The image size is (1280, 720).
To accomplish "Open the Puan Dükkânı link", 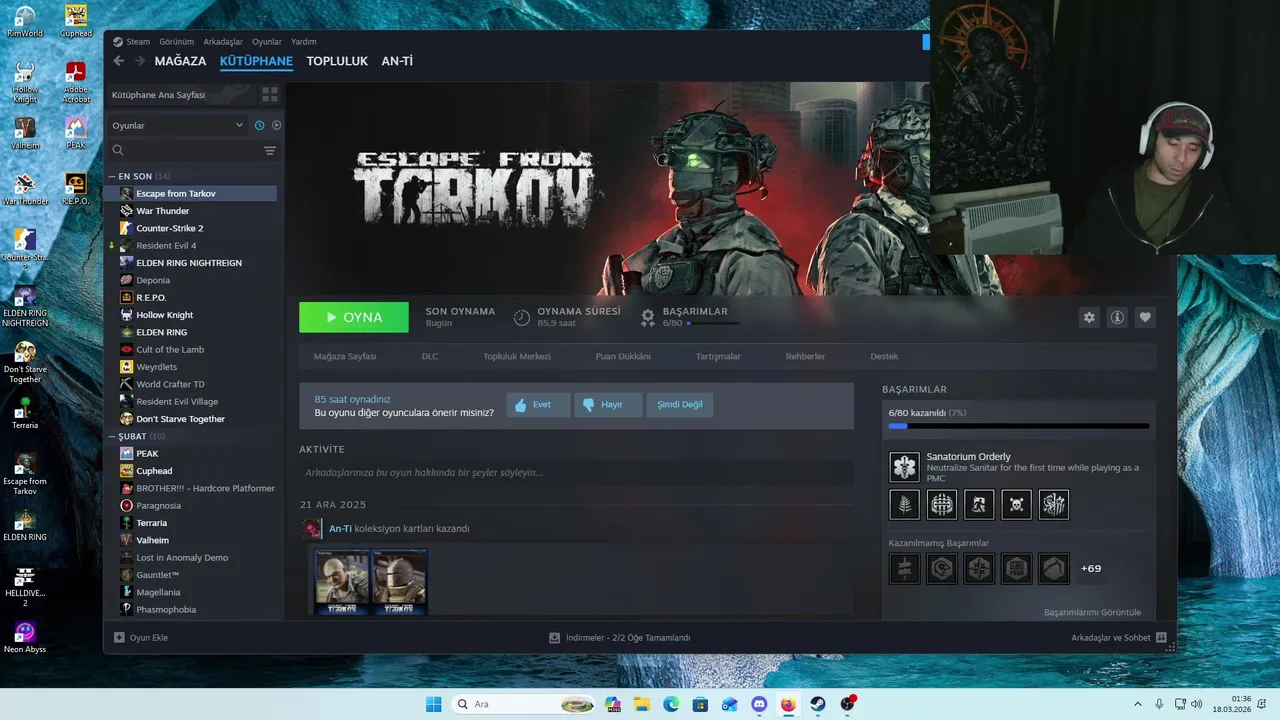I will pos(623,356).
